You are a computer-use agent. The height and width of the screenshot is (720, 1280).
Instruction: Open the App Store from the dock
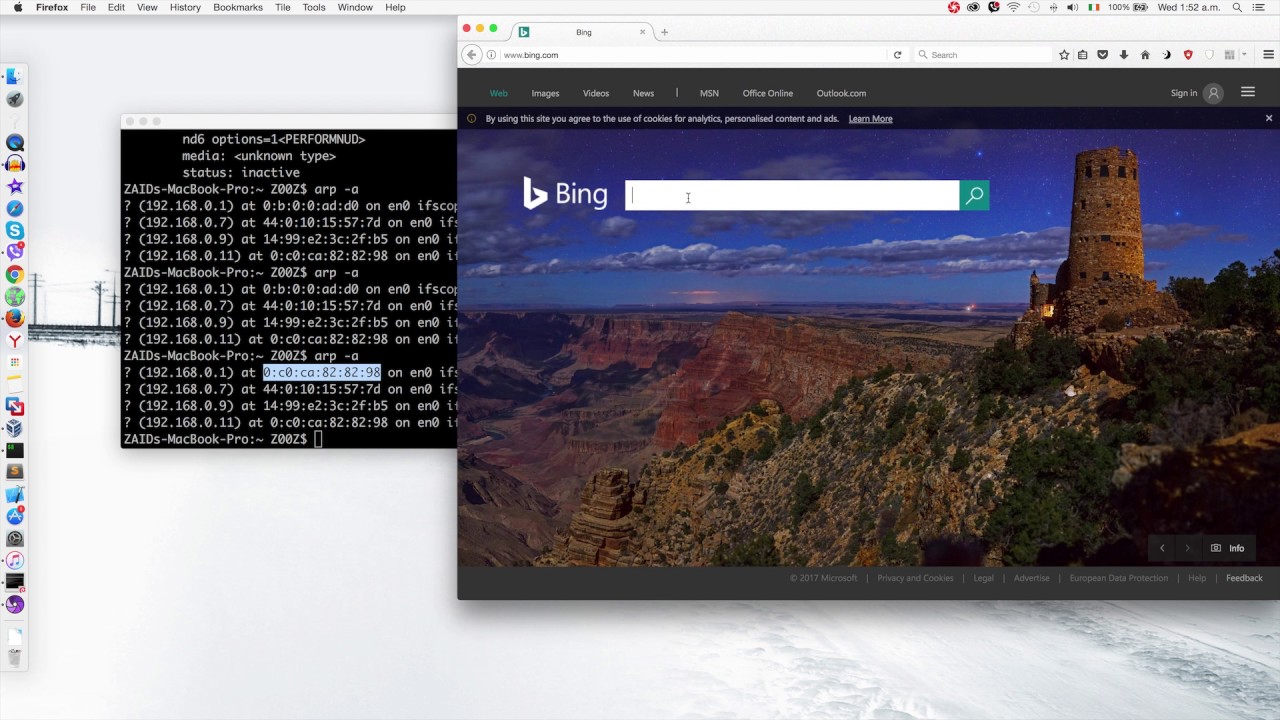(14, 517)
